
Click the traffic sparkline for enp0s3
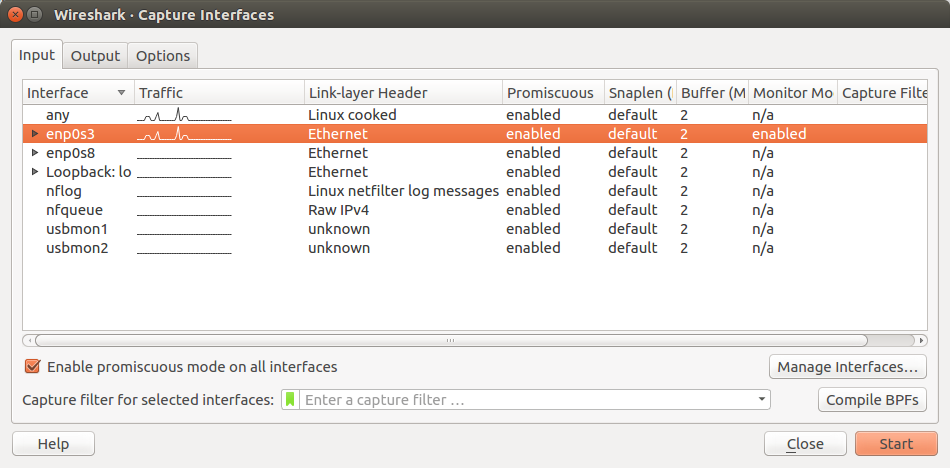coord(184,134)
